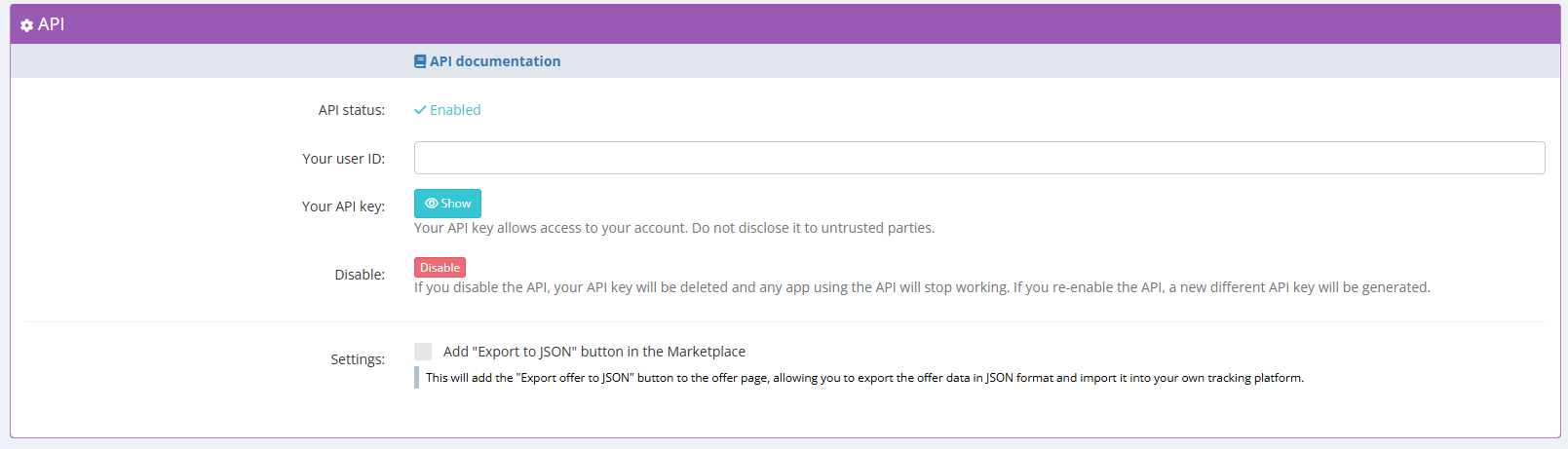Click the 'Add Export to JSON button' label

click(x=593, y=352)
